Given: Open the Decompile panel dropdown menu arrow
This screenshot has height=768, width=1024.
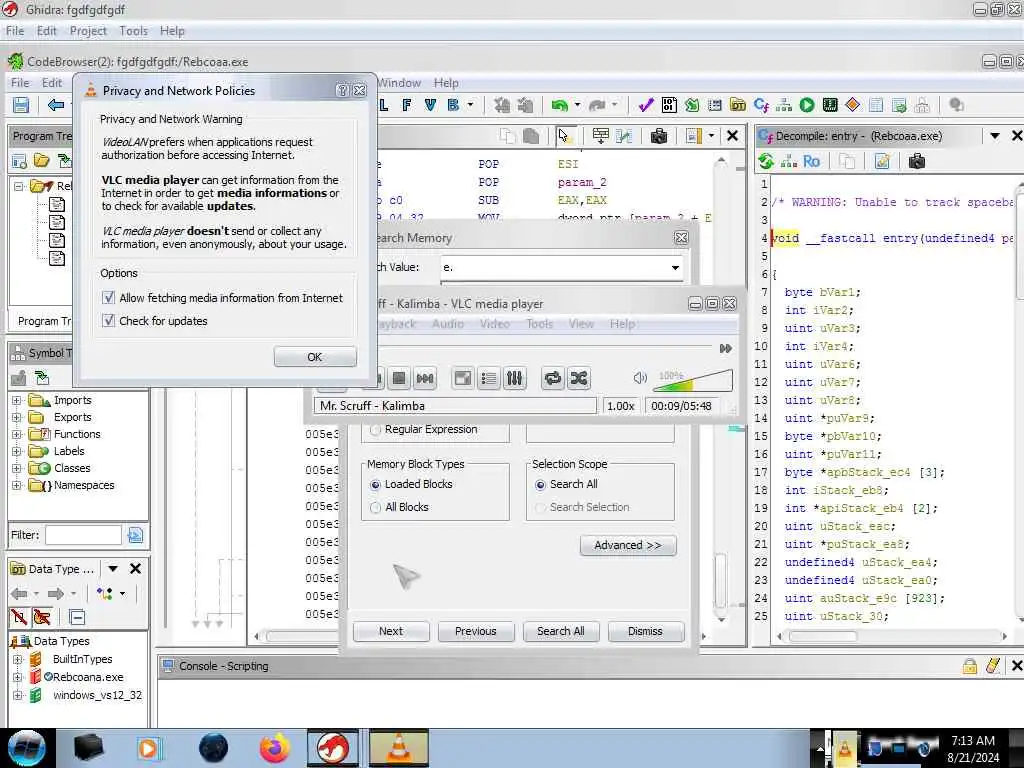Looking at the screenshot, I should pos(995,136).
